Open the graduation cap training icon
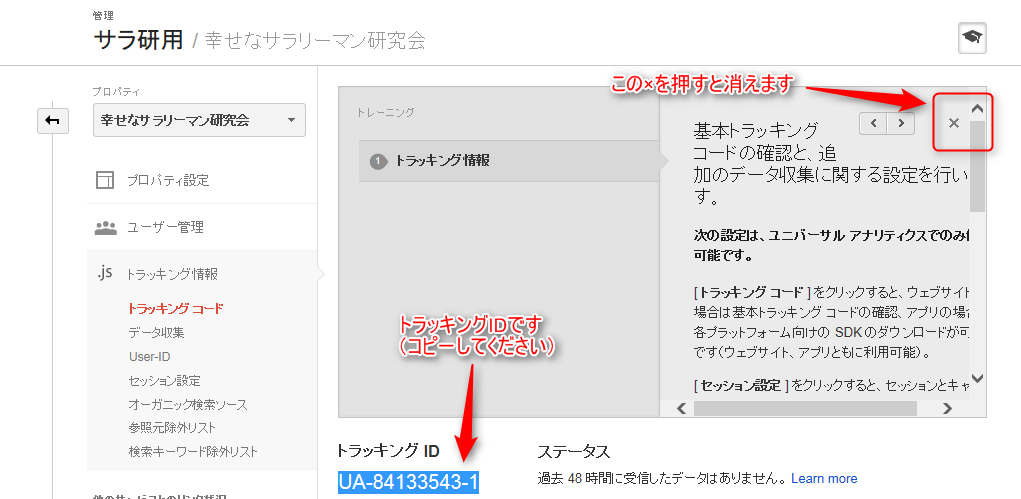Viewport: 1021px width, 499px height. (972, 38)
